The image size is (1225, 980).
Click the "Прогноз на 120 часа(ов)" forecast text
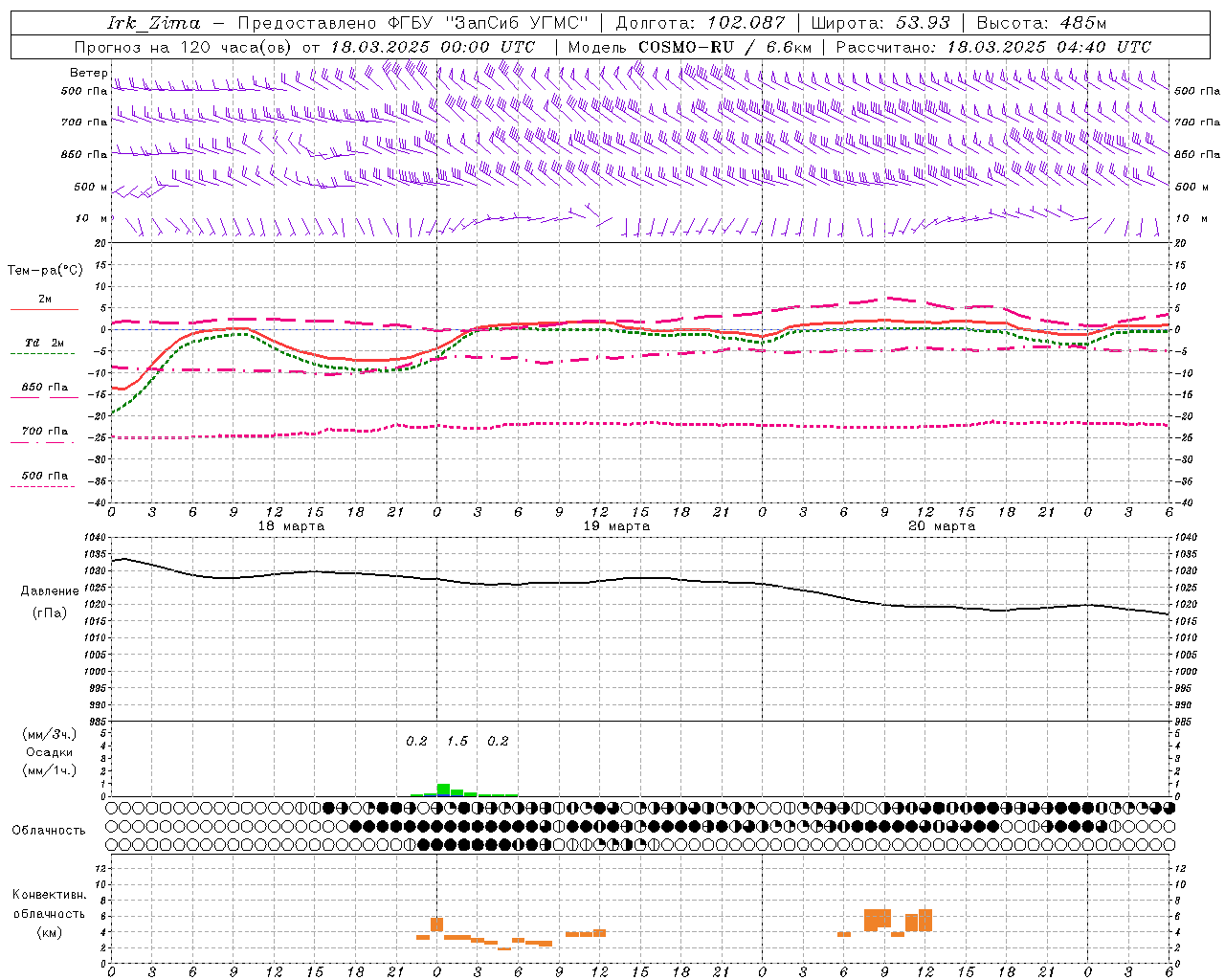(185, 47)
